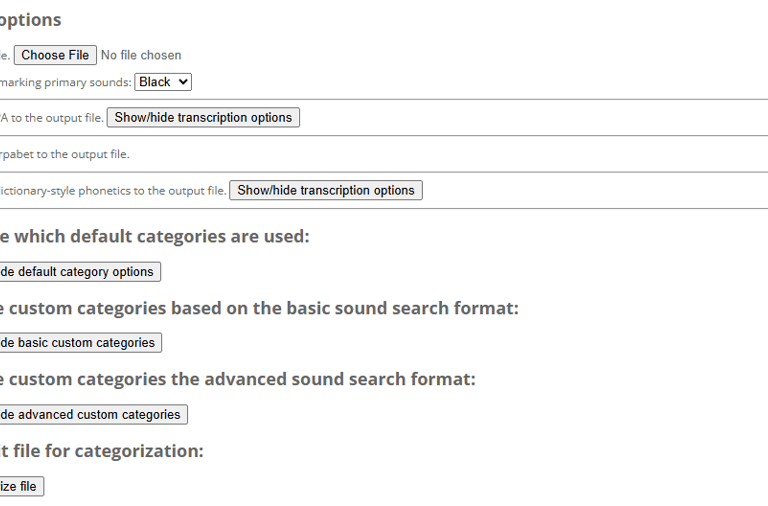The height and width of the screenshot is (506, 768).
Task: Show transcription options for dictionary-style phonetics
Action: [325, 190]
